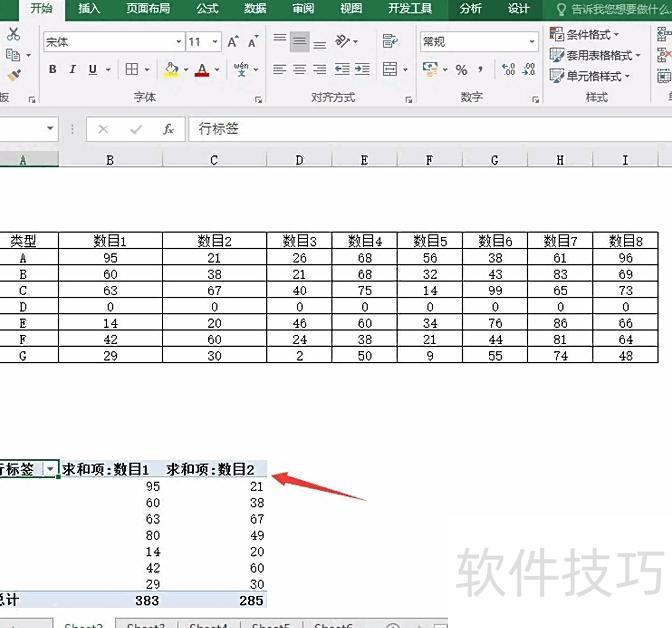Open Merge and Center dropdown arrow
Screen dimensions: 672x628
click(405, 69)
